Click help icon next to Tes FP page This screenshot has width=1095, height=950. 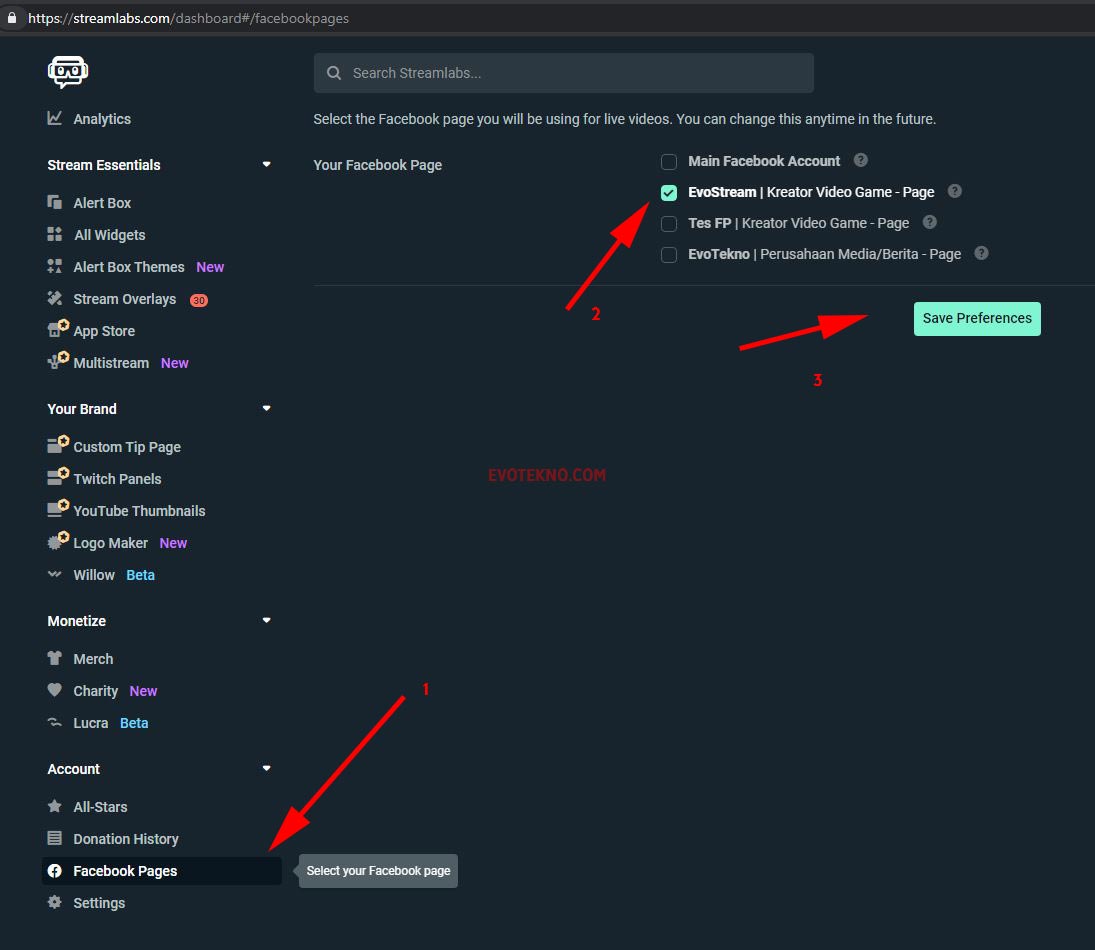pos(929,222)
